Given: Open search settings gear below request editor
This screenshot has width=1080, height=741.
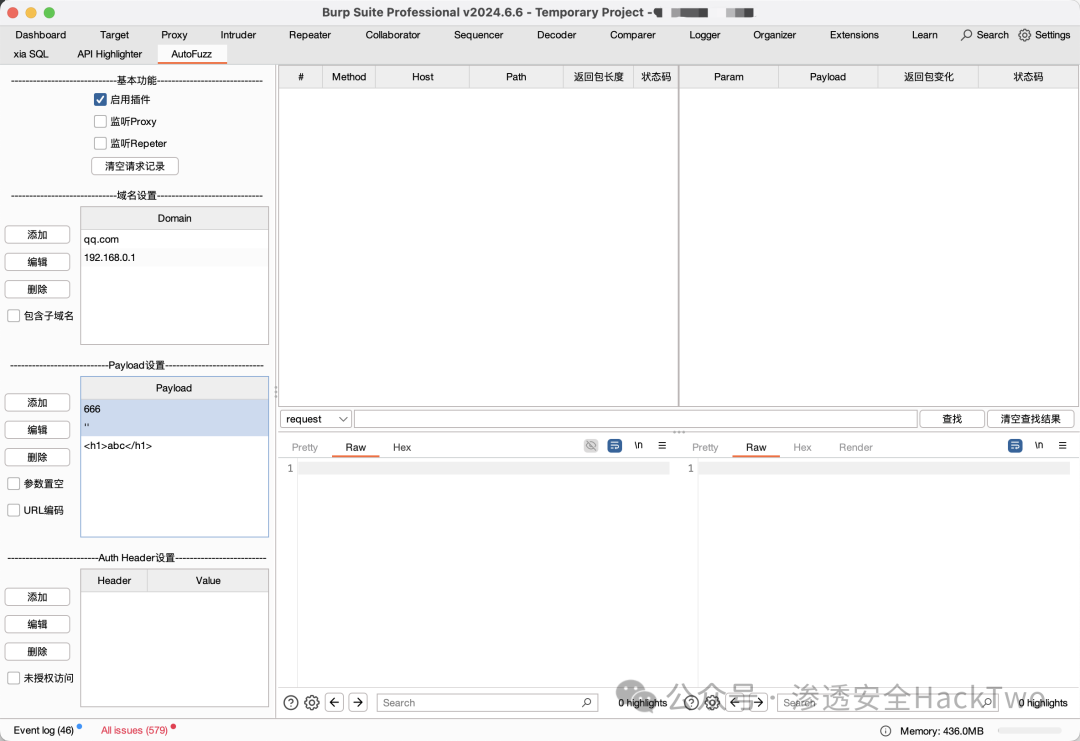Looking at the screenshot, I should pyautogui.click(x=312, y=702).
